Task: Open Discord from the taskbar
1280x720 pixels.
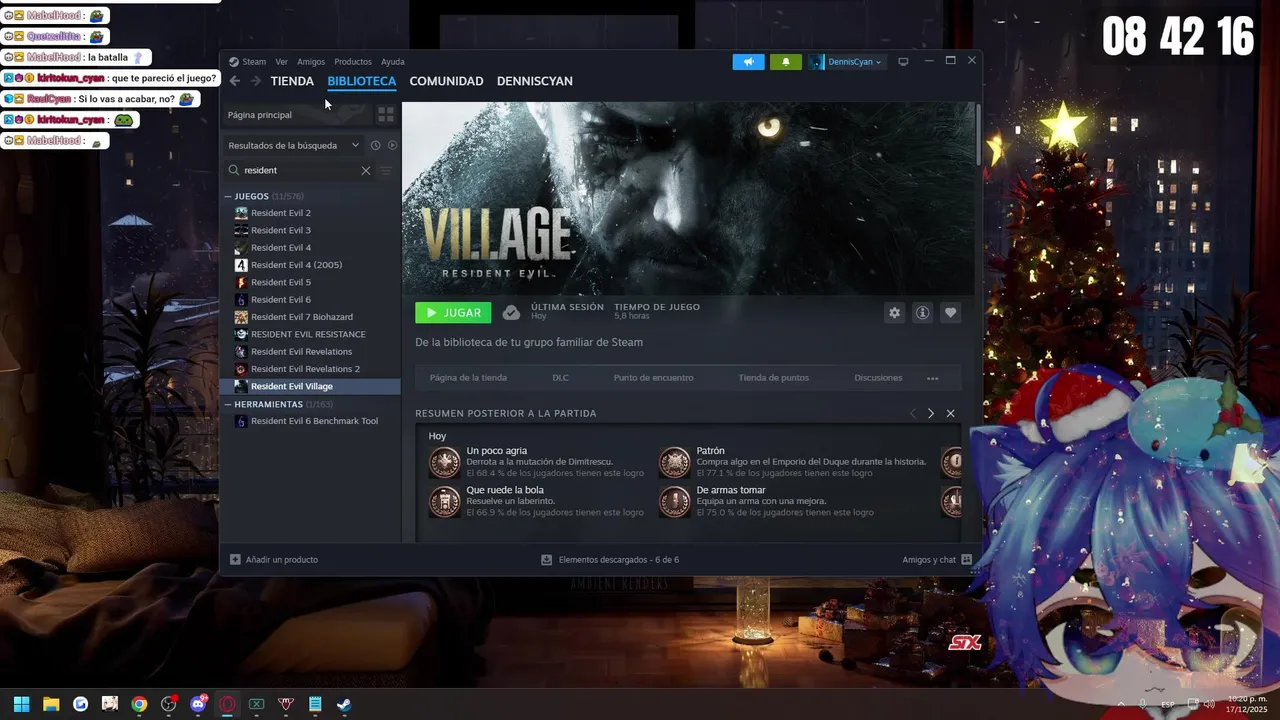Action: 198,704
